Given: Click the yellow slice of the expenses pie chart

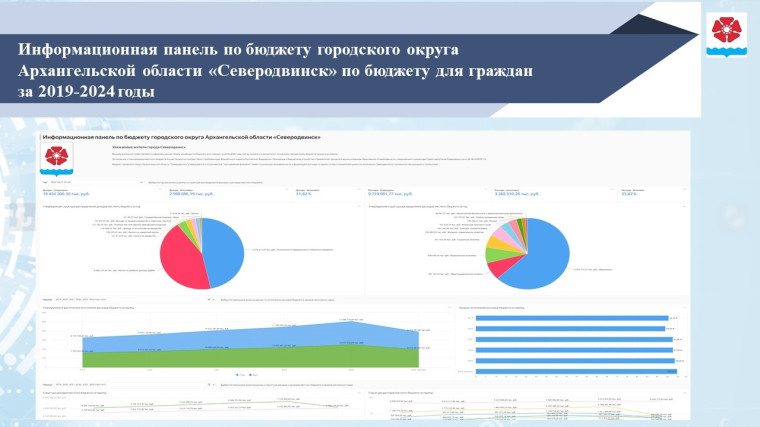Looking at the screenshot, I should [x=498, y=243].
